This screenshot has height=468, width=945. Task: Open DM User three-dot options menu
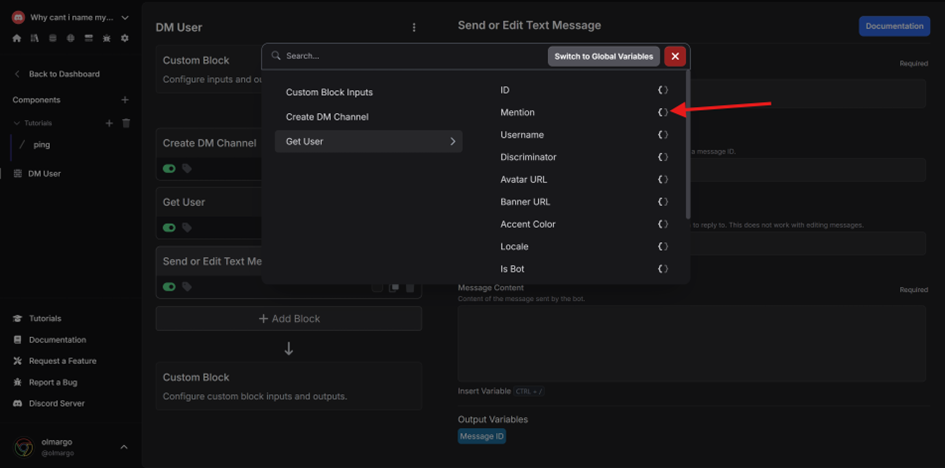[413, 28]
